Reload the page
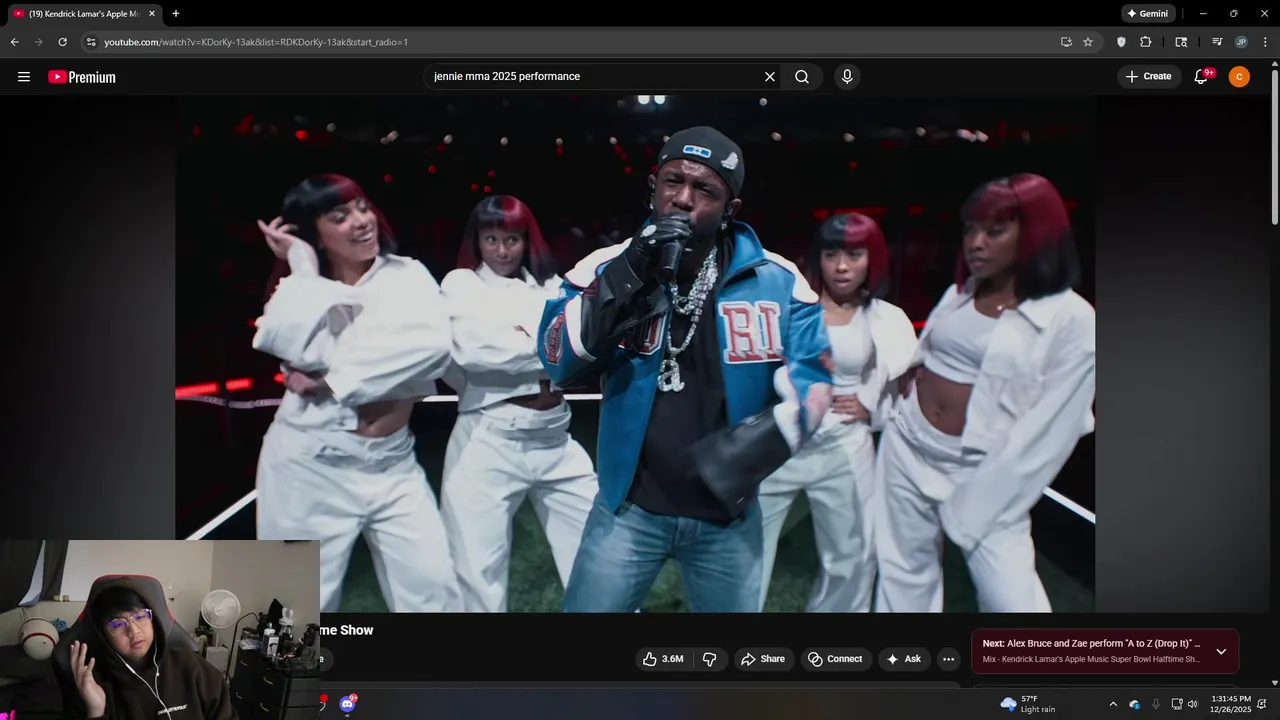 tap(62, 42)
